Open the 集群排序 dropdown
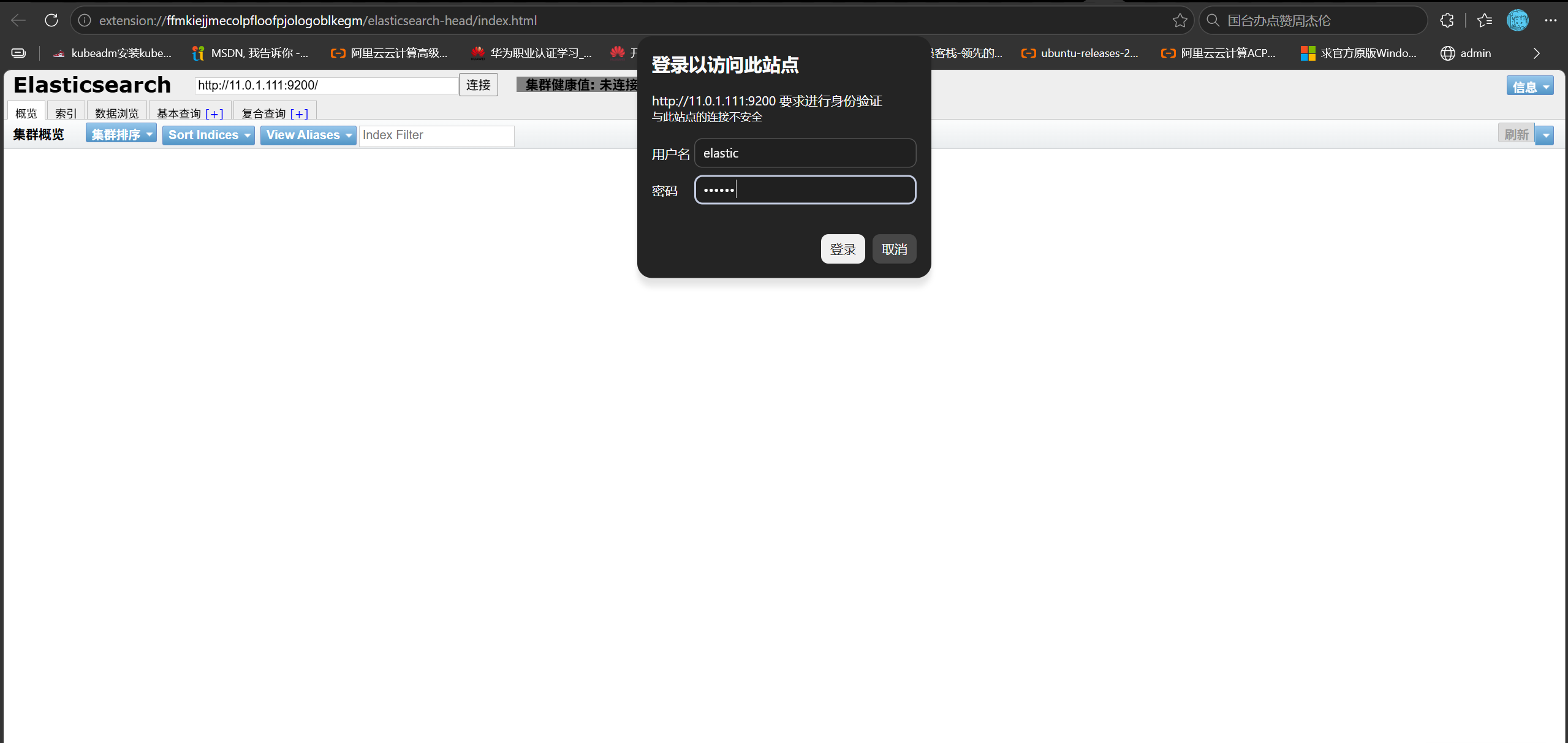 click(121, 134)
